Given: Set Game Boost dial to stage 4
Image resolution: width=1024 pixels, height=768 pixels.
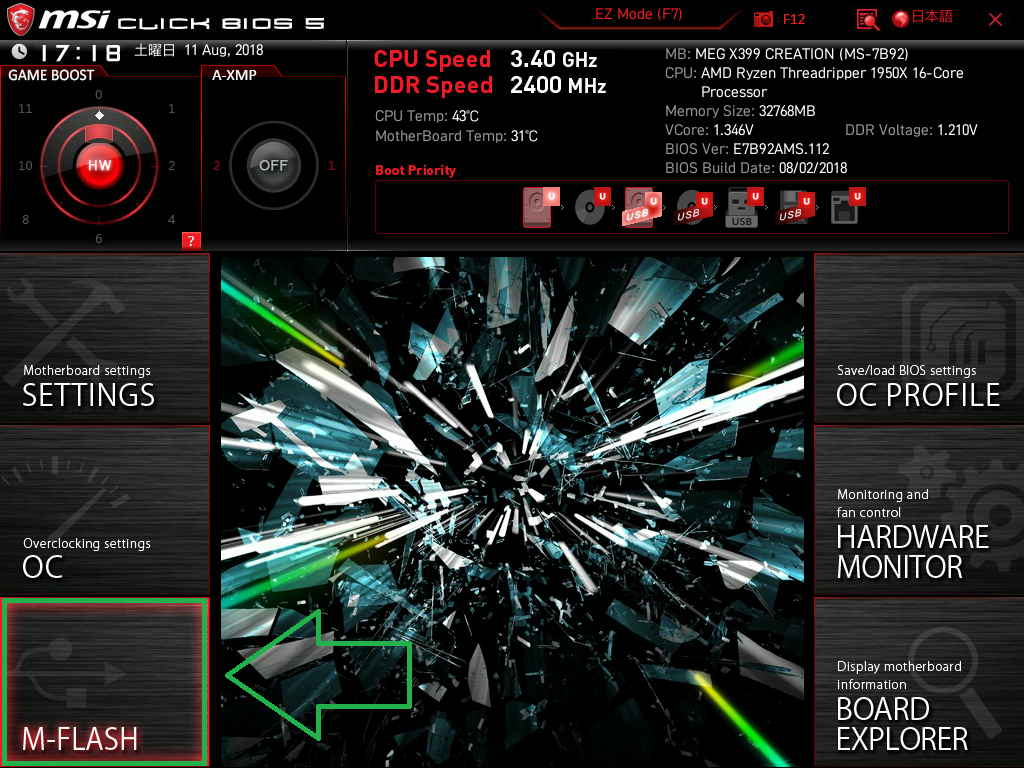Looking at the screenshot, I should tap(171, 219).
